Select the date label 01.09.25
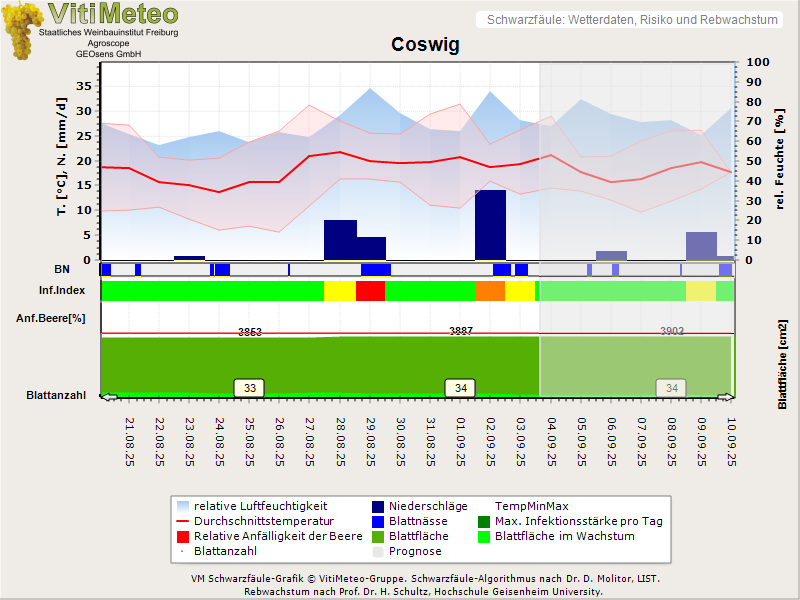This screenshot has height=600, width=800. [461, 442]
